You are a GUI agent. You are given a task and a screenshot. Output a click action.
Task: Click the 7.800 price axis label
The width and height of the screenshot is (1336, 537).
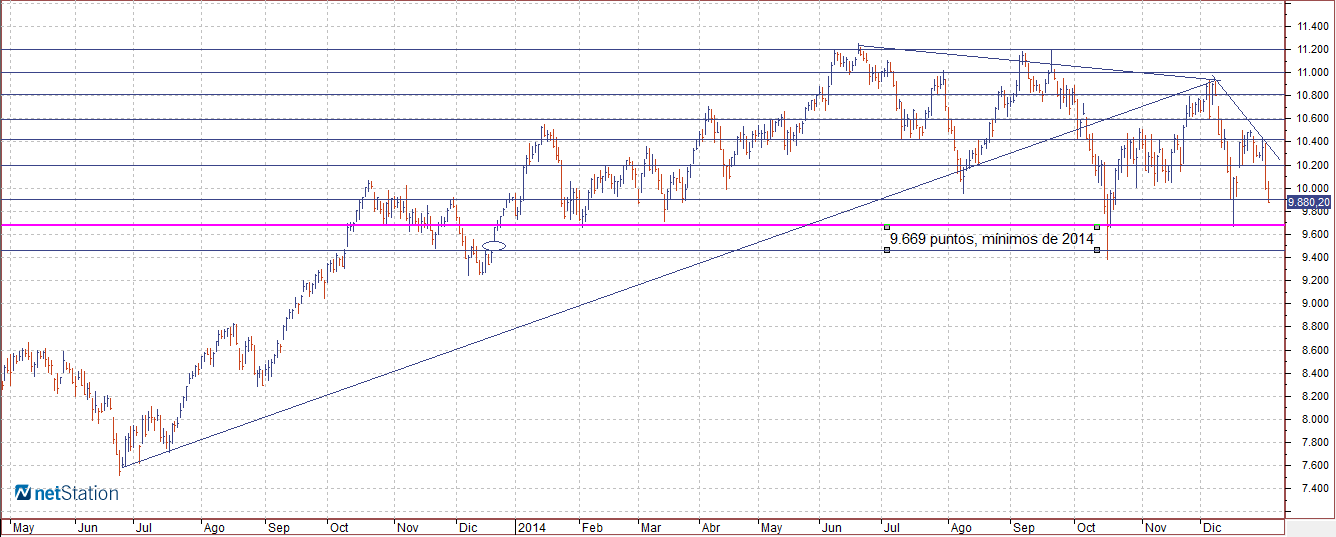pos(1316,442)
